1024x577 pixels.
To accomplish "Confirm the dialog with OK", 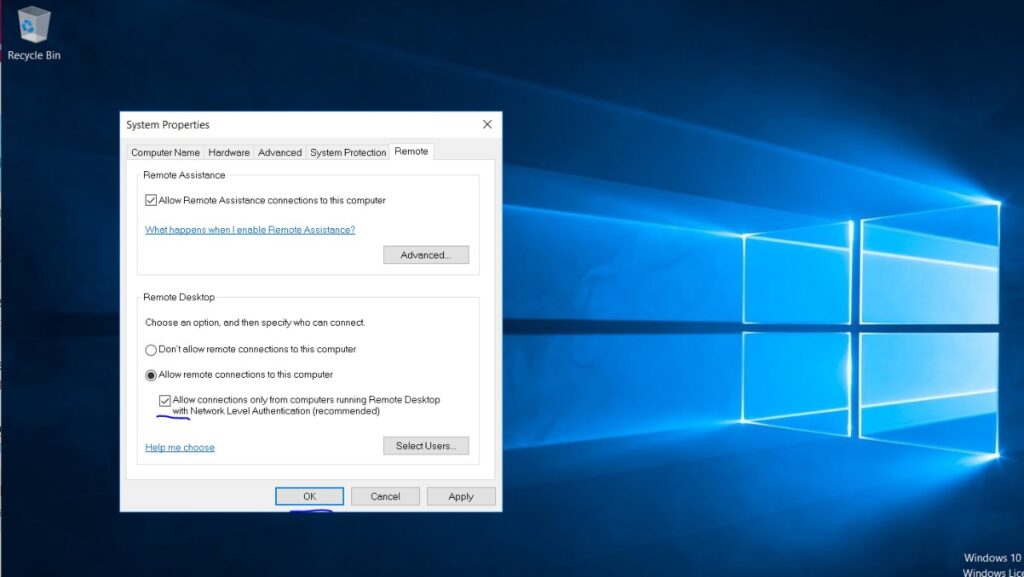I will click(310, 496).
